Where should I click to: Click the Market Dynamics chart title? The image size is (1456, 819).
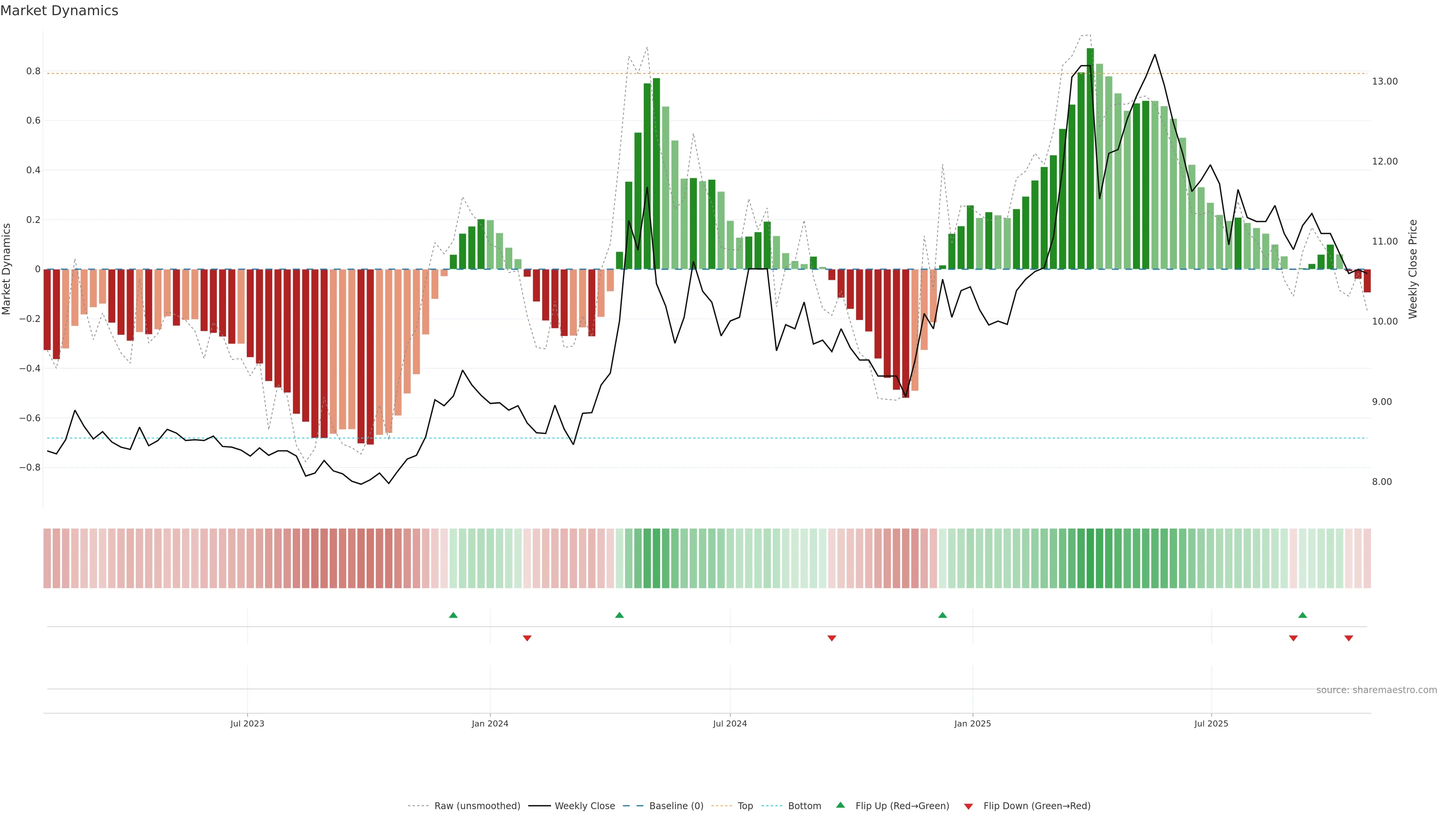[x=60, y=11]
